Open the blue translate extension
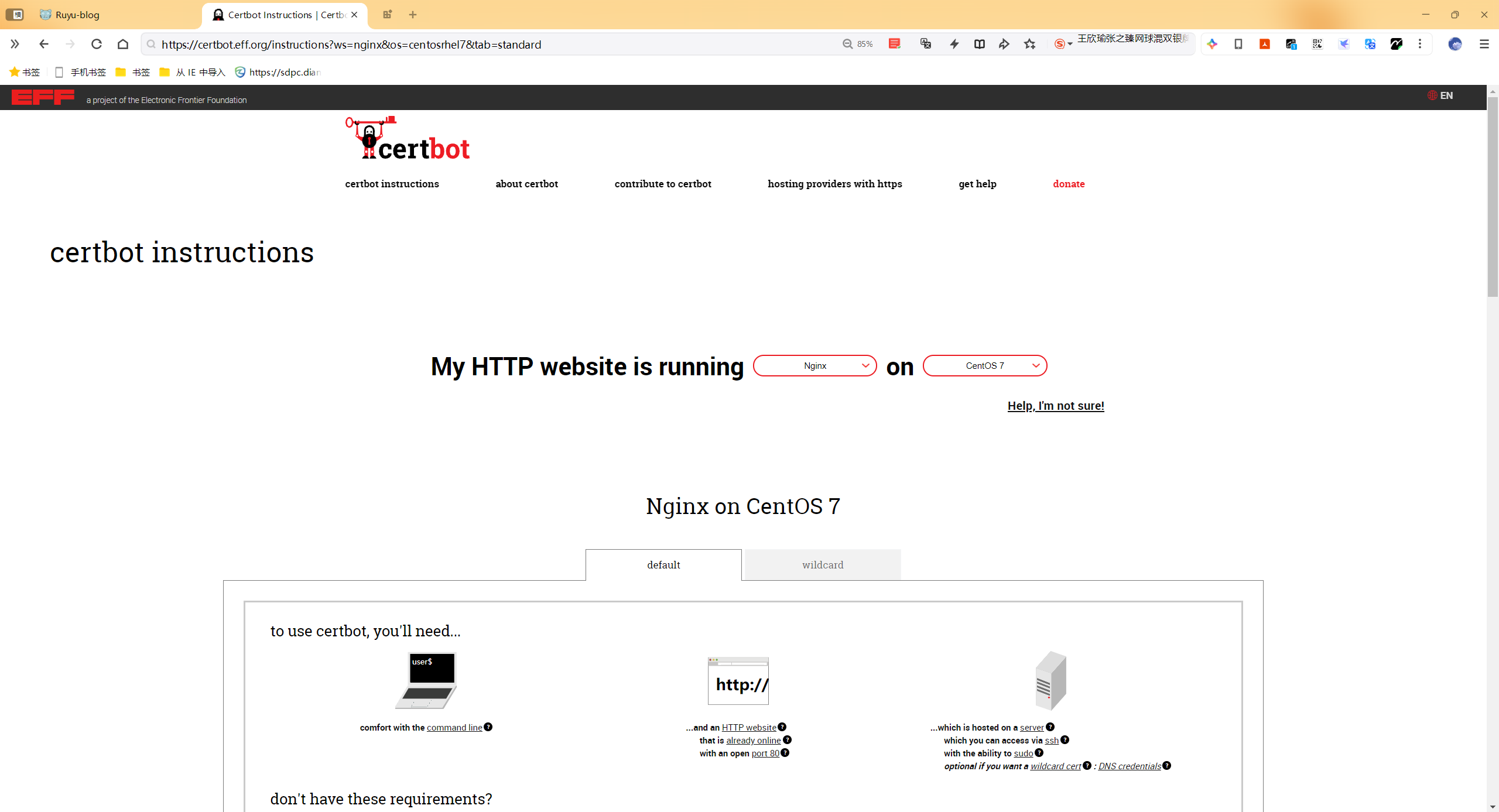Image resolution: width=1499 pixels, height=812 pixels. point(1370,44)
